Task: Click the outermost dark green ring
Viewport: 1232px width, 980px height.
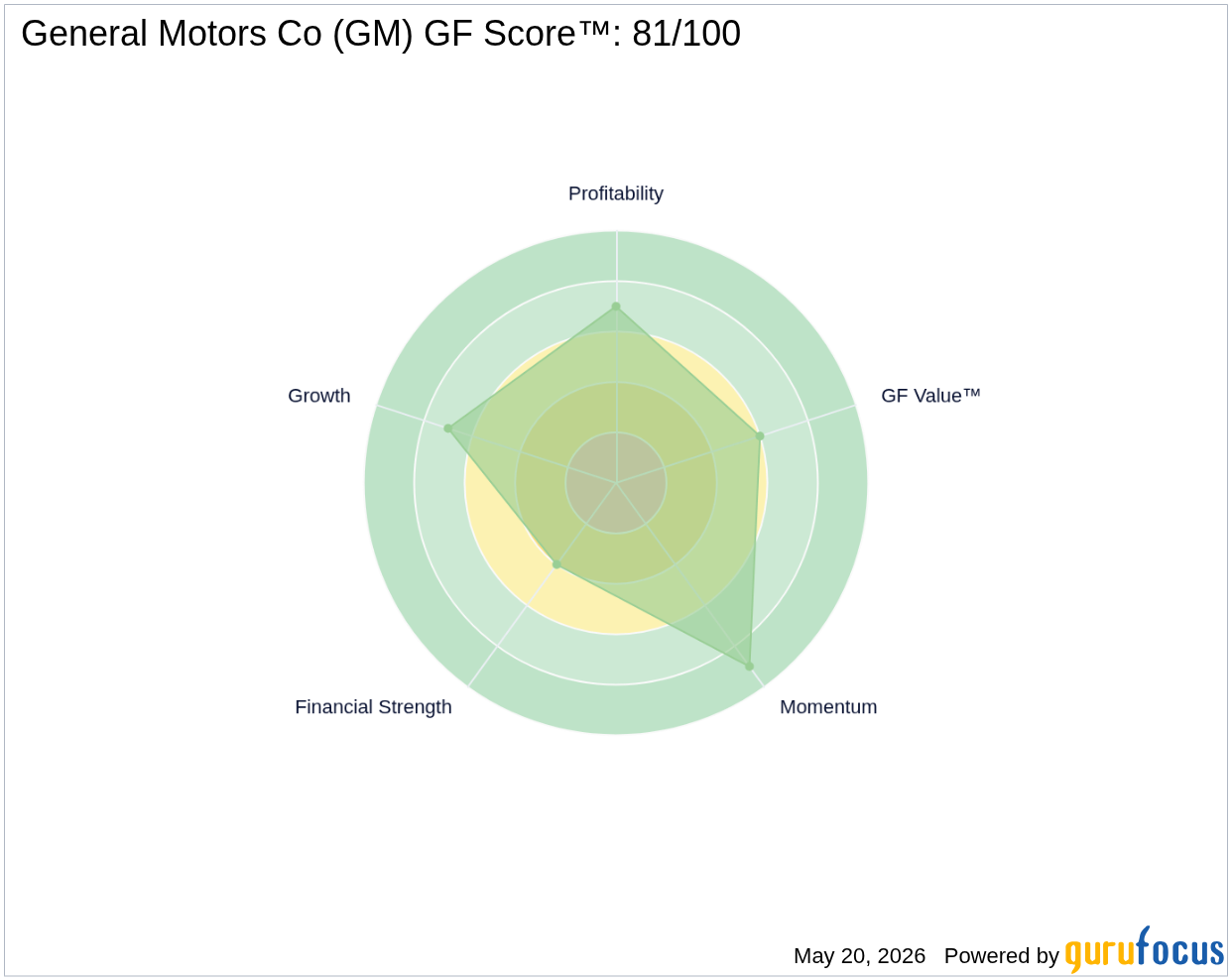Action: (616, 709)
